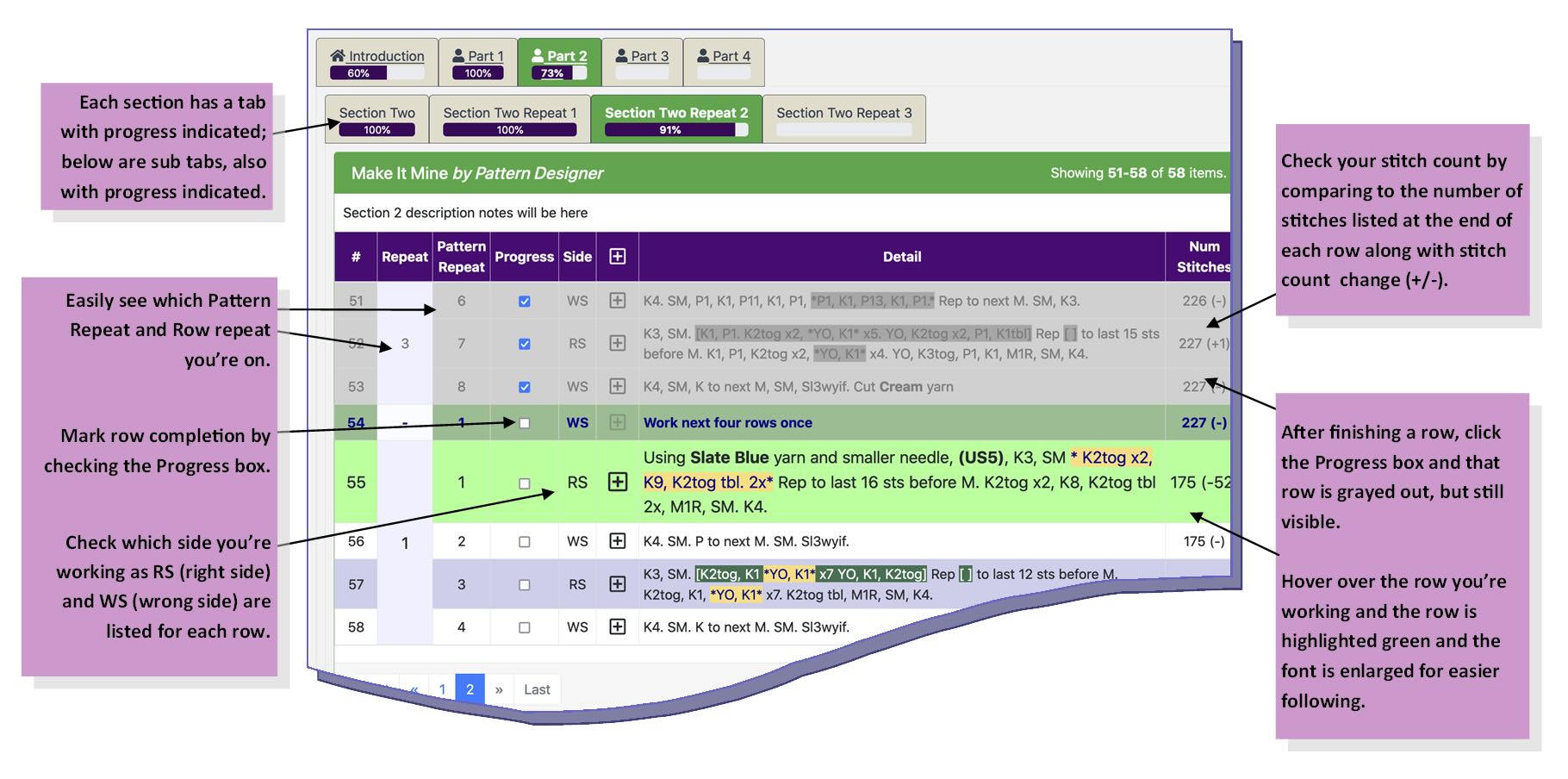Expand details for row 55
1568x779 pixels.
618,482
